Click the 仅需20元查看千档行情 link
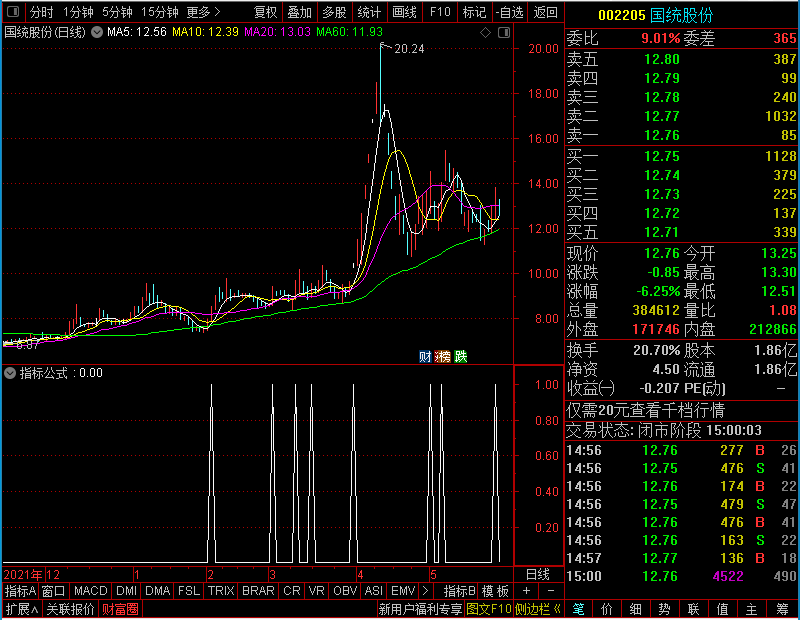Viewport: 800px width, 620px height. 645,410
